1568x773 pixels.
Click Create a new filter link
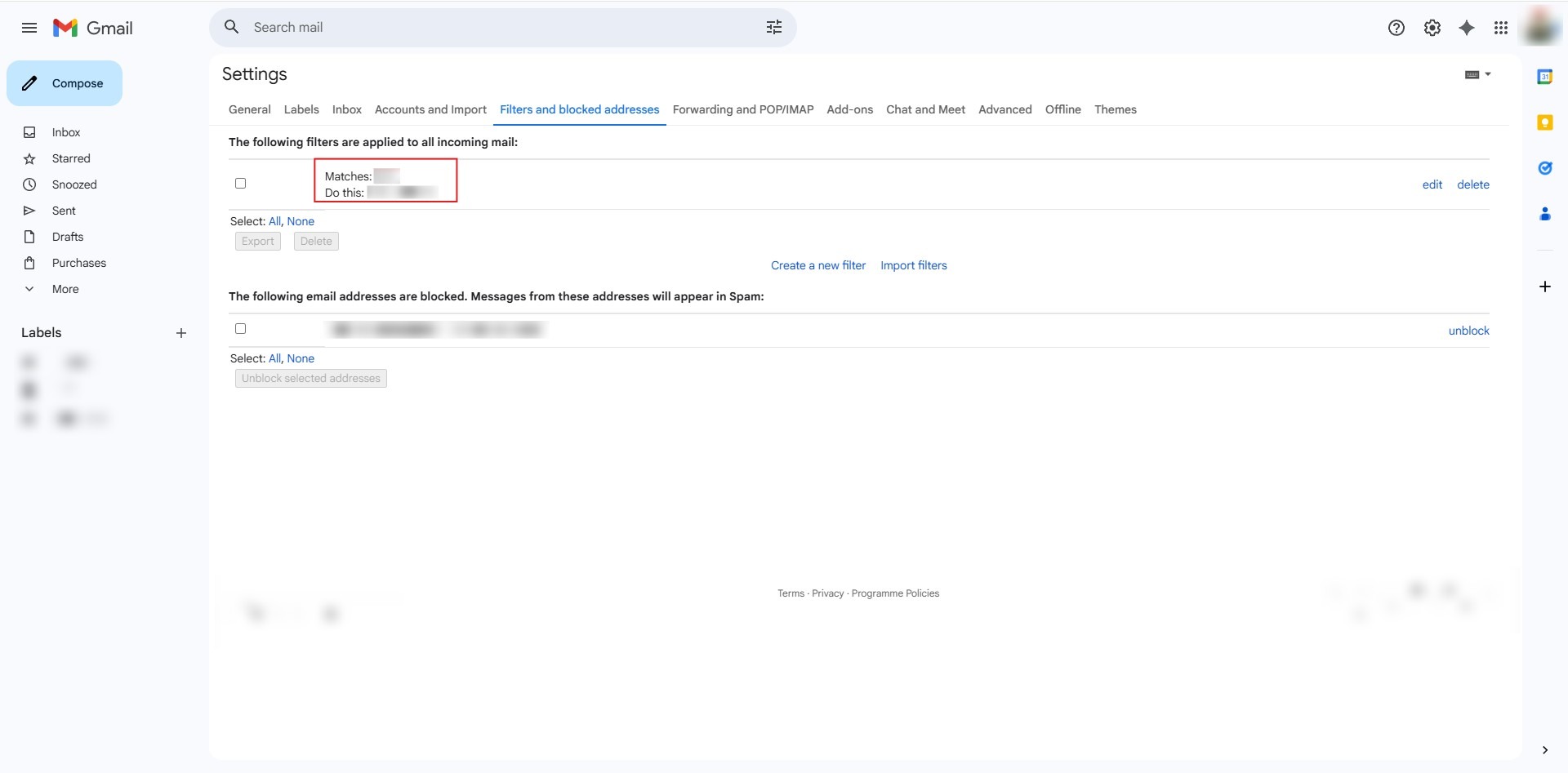pos(817,265)
